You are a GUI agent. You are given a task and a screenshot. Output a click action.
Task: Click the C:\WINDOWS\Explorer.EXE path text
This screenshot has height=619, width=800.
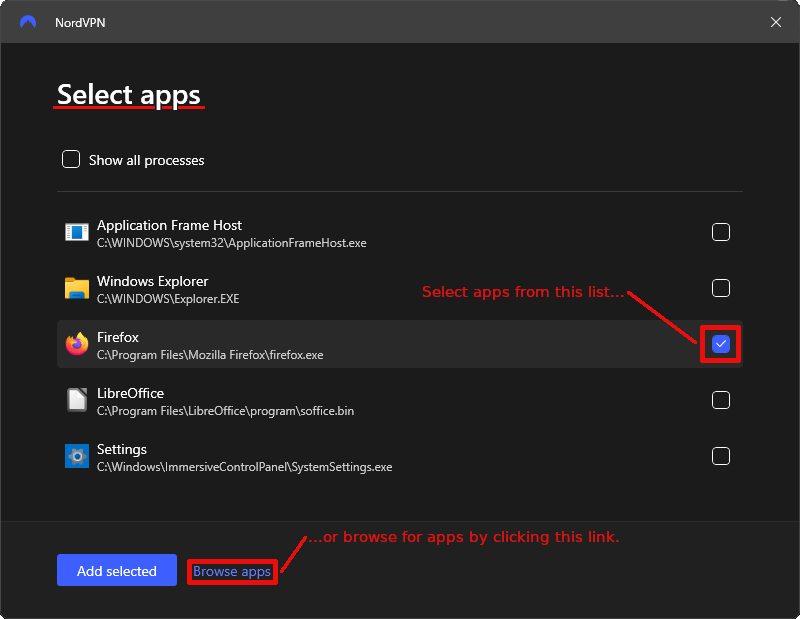(x=168, y=299)
